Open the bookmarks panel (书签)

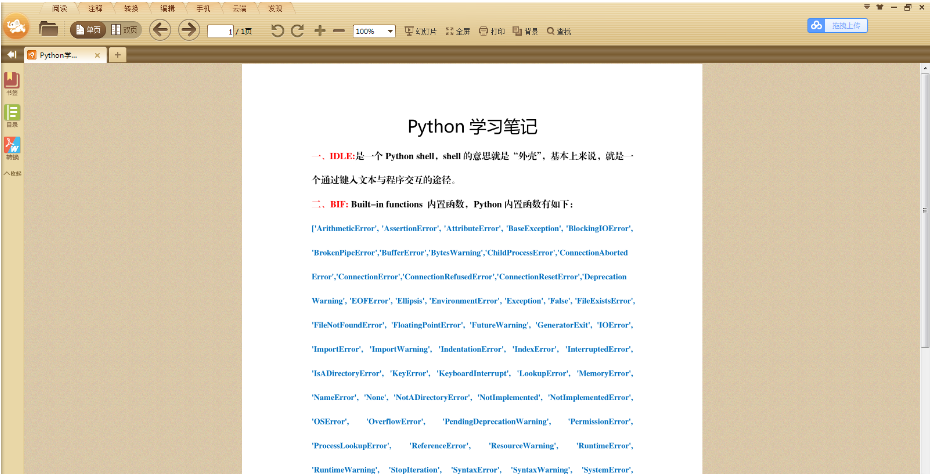pos(12,83)
